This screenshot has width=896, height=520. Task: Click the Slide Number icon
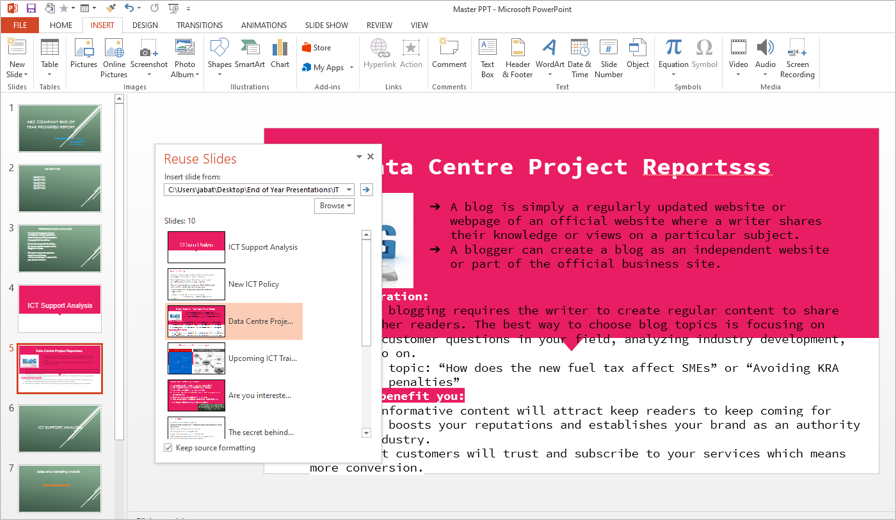(x=608, y=55)
